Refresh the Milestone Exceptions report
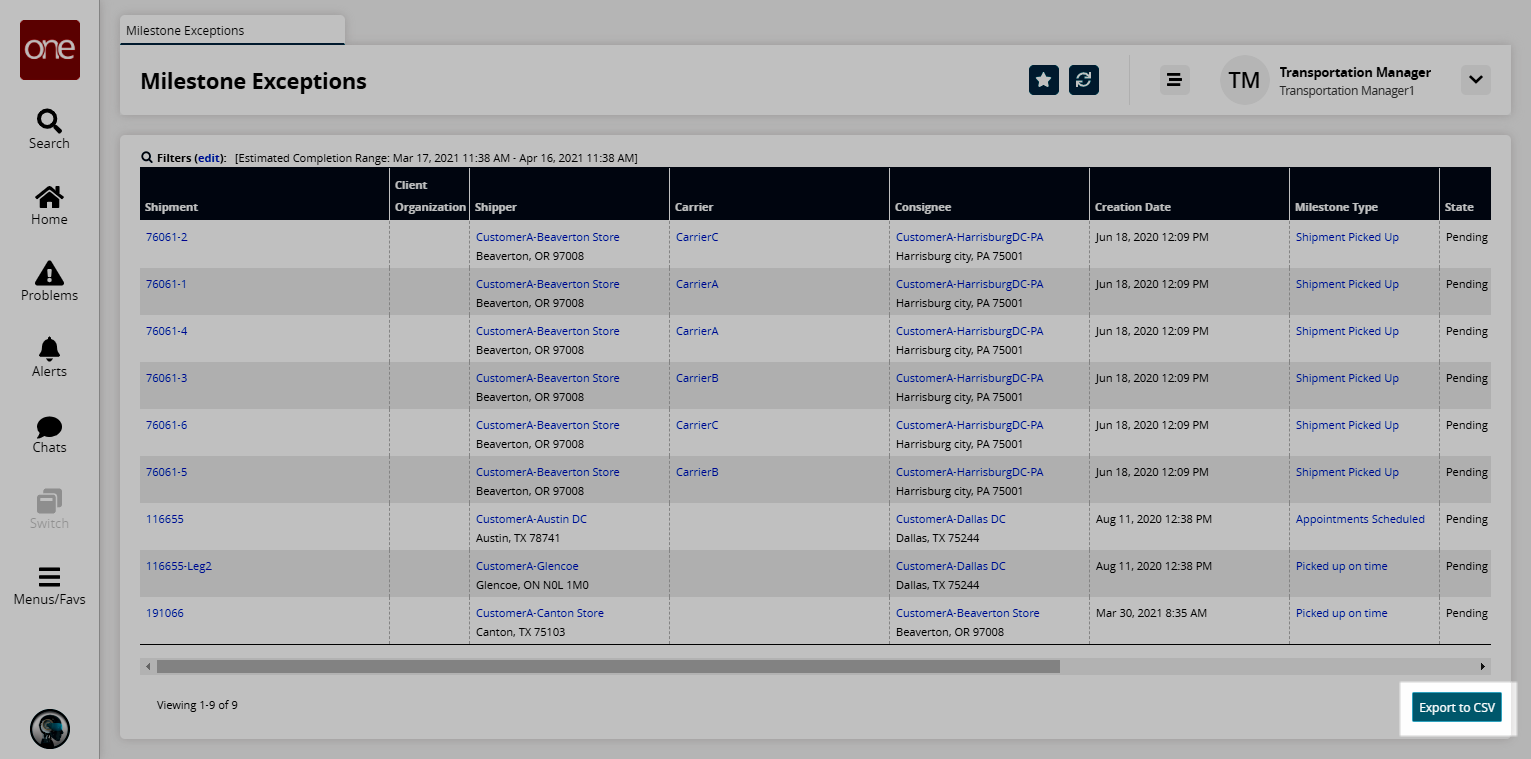This screenshot has width=1531, height=759. (1084, 80)
